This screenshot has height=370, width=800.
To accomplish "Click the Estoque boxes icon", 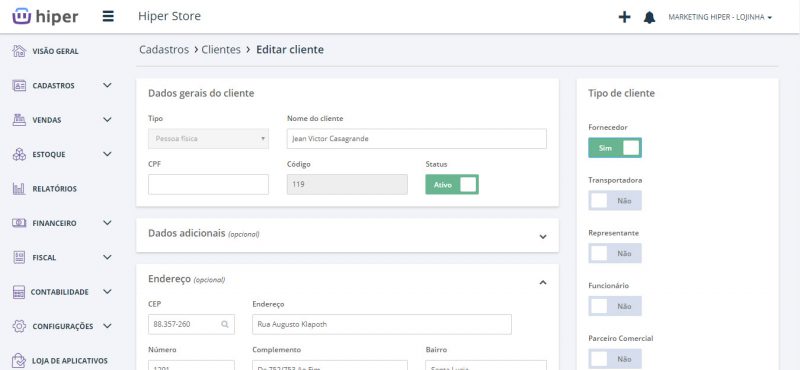I will 19,154.
